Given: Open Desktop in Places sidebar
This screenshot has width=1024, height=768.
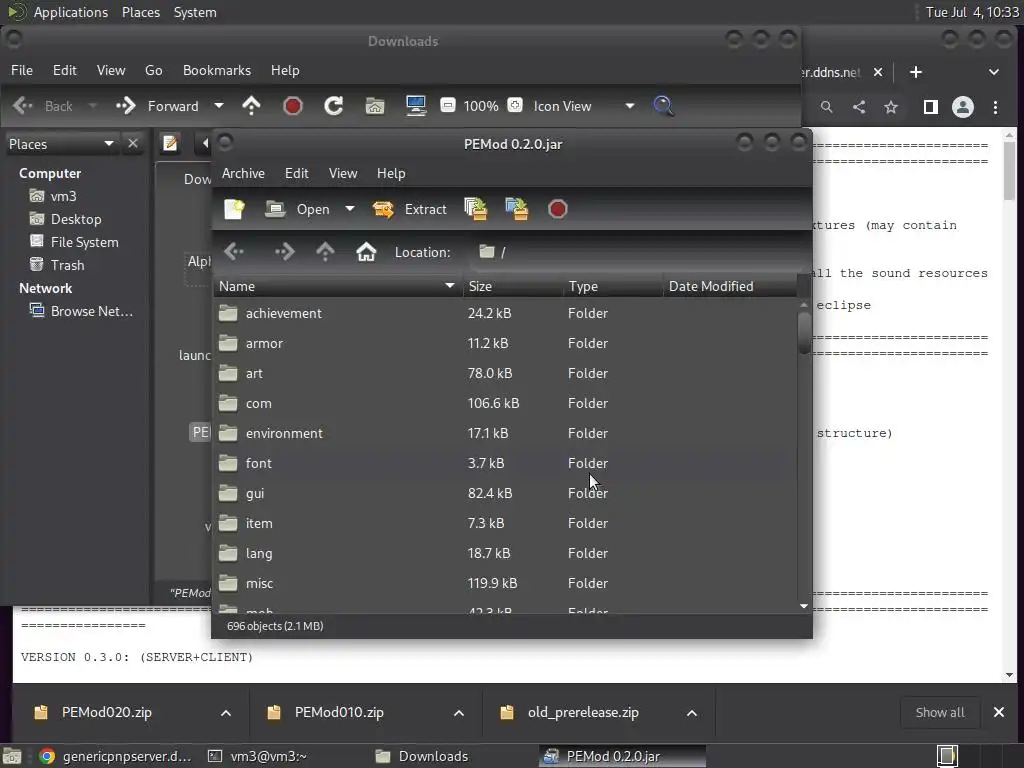Looking at the screenshot, I should (66, 219).
